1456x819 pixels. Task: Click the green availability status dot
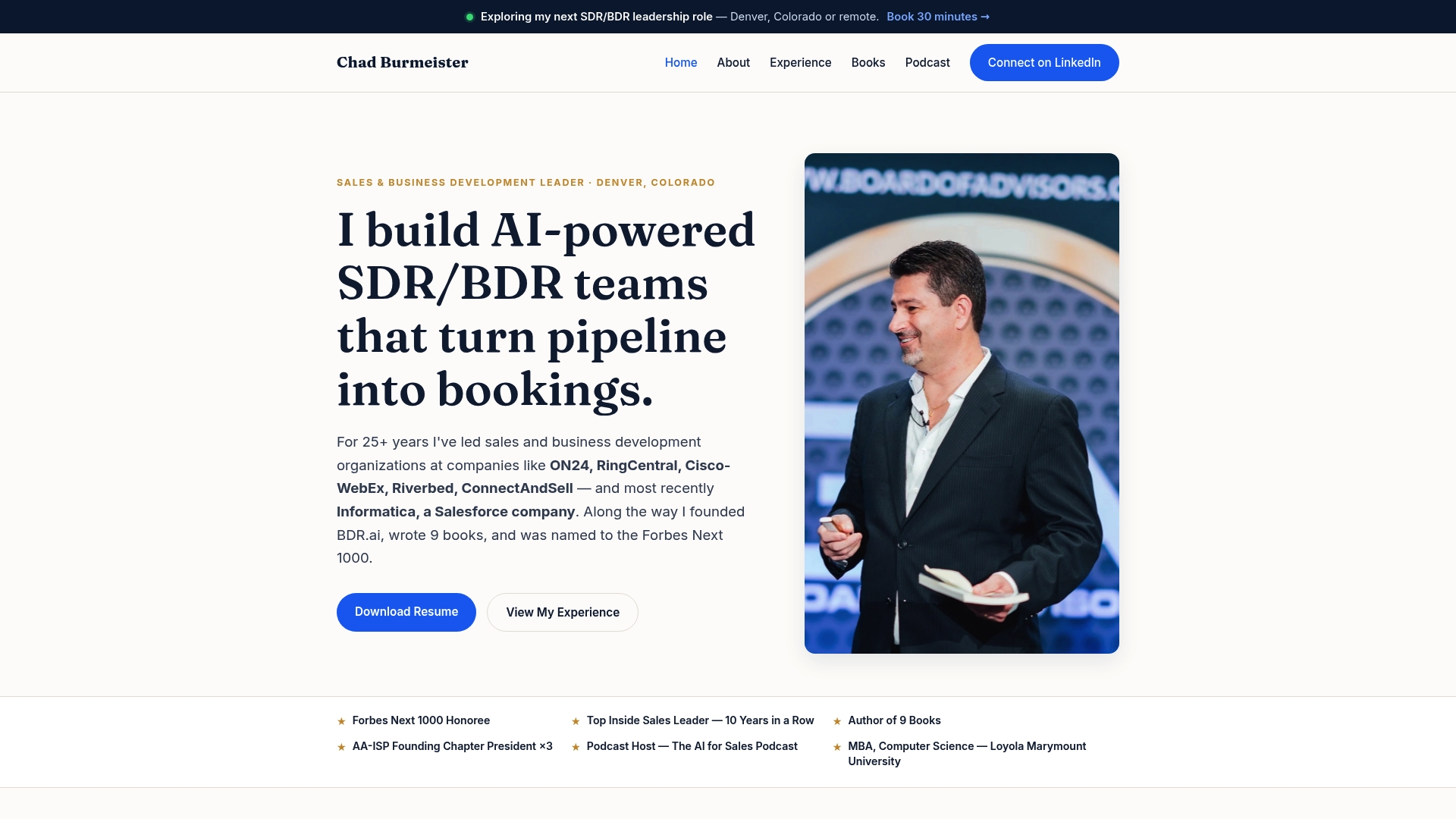click(469, 17)
